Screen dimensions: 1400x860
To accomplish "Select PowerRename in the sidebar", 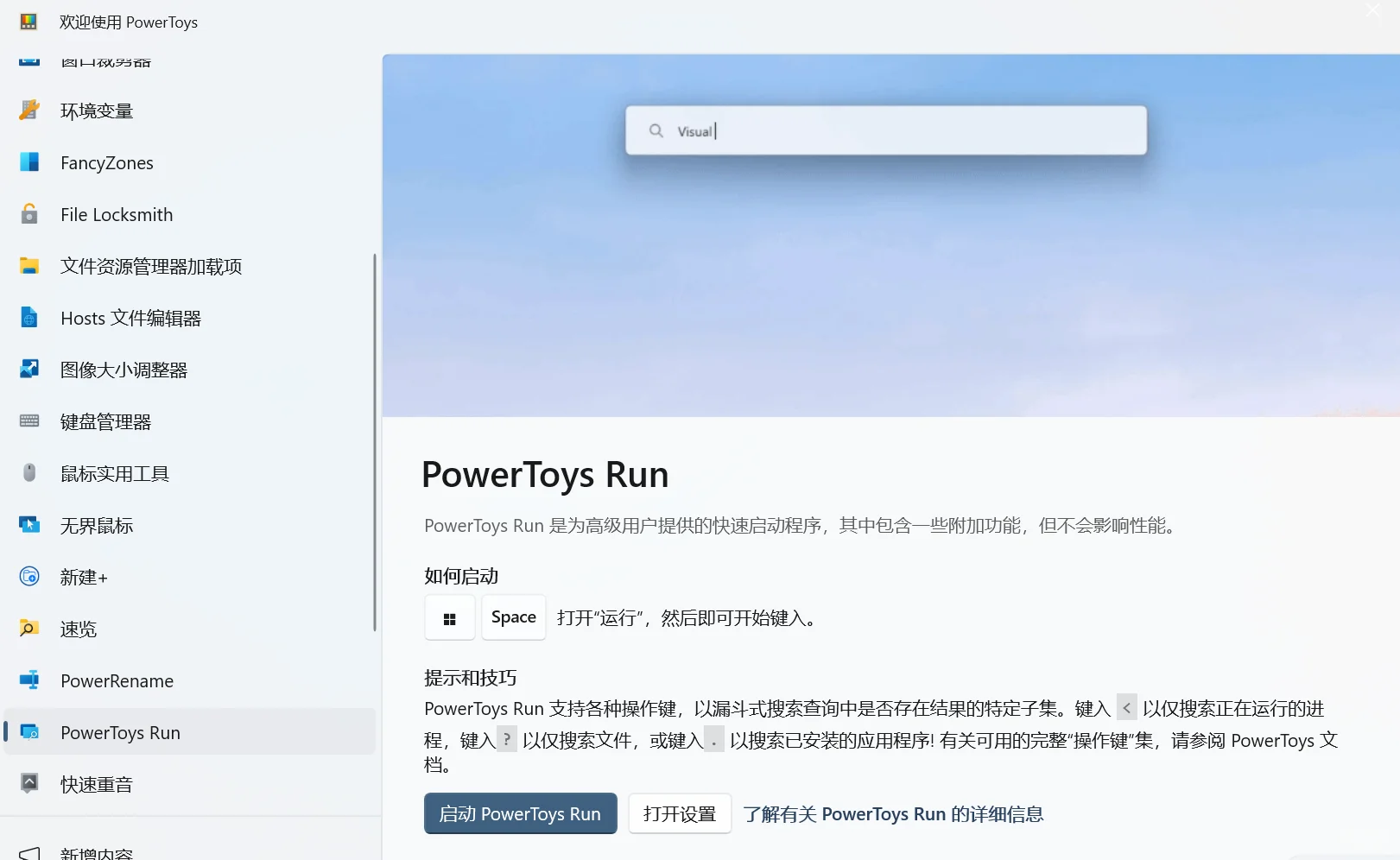I will pyautogui.click(x=117, y=680).
